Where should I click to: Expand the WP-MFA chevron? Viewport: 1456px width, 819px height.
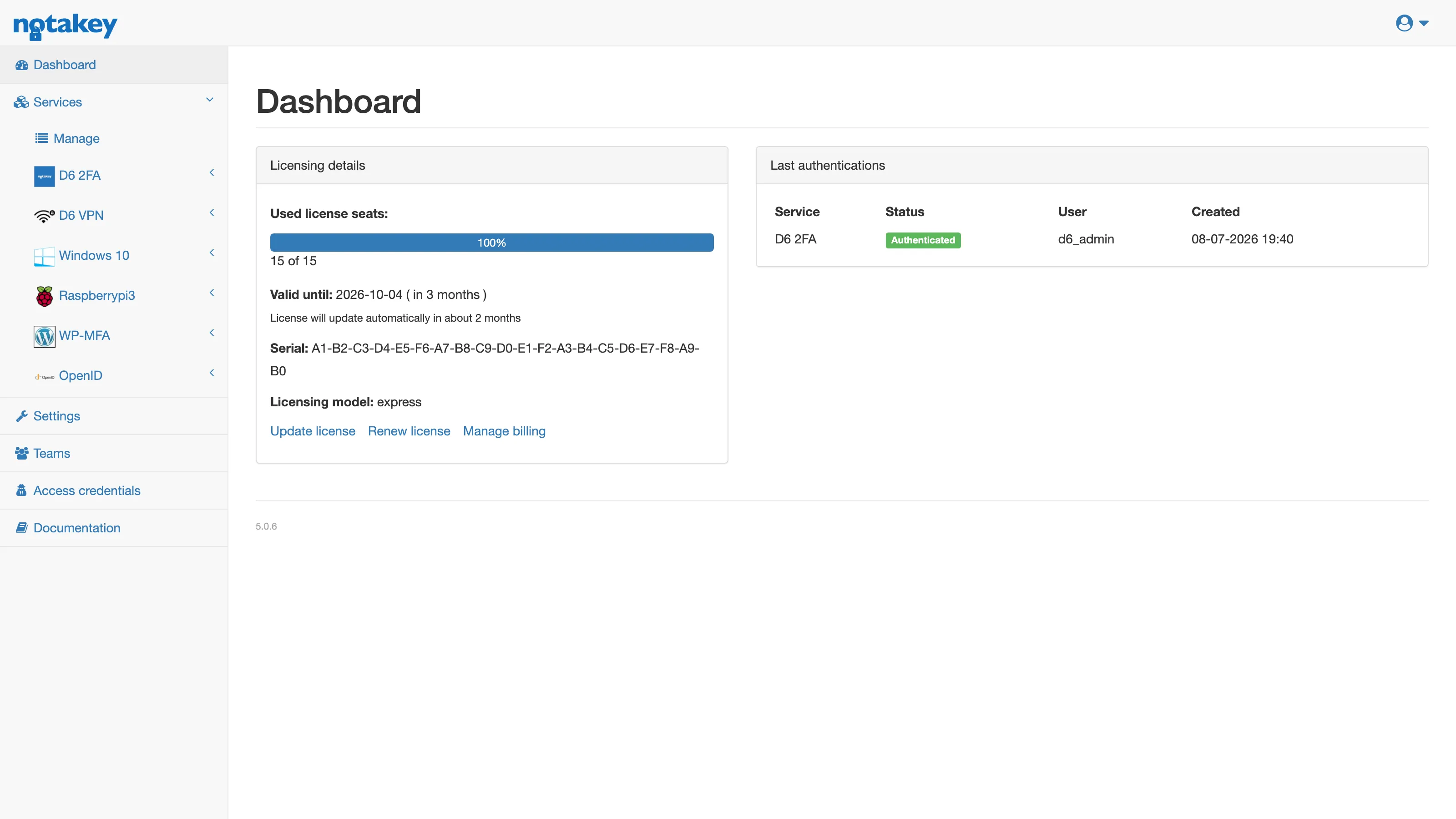click(x=212, y=333)
